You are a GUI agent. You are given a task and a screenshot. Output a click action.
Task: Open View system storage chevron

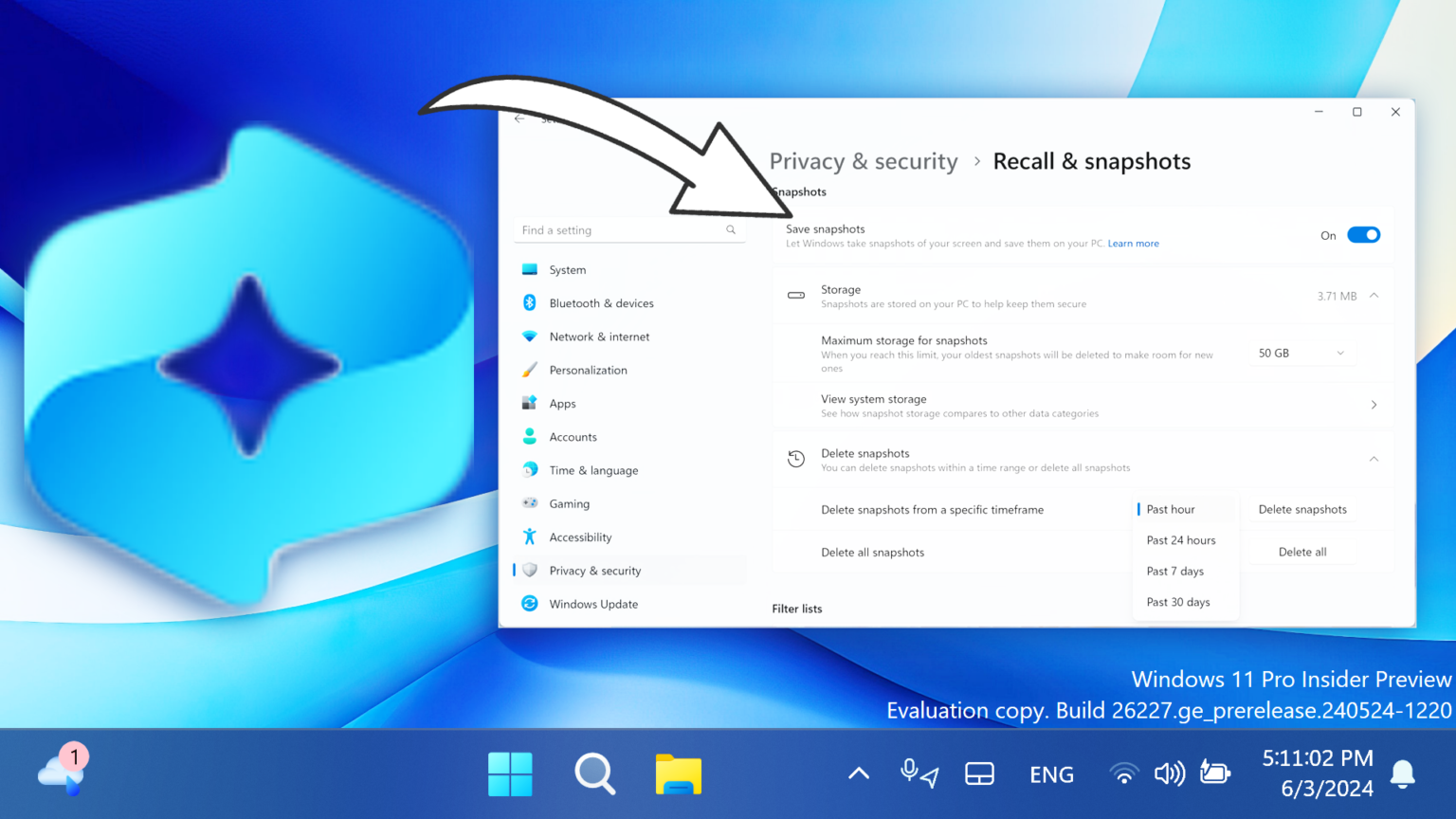1374,405
